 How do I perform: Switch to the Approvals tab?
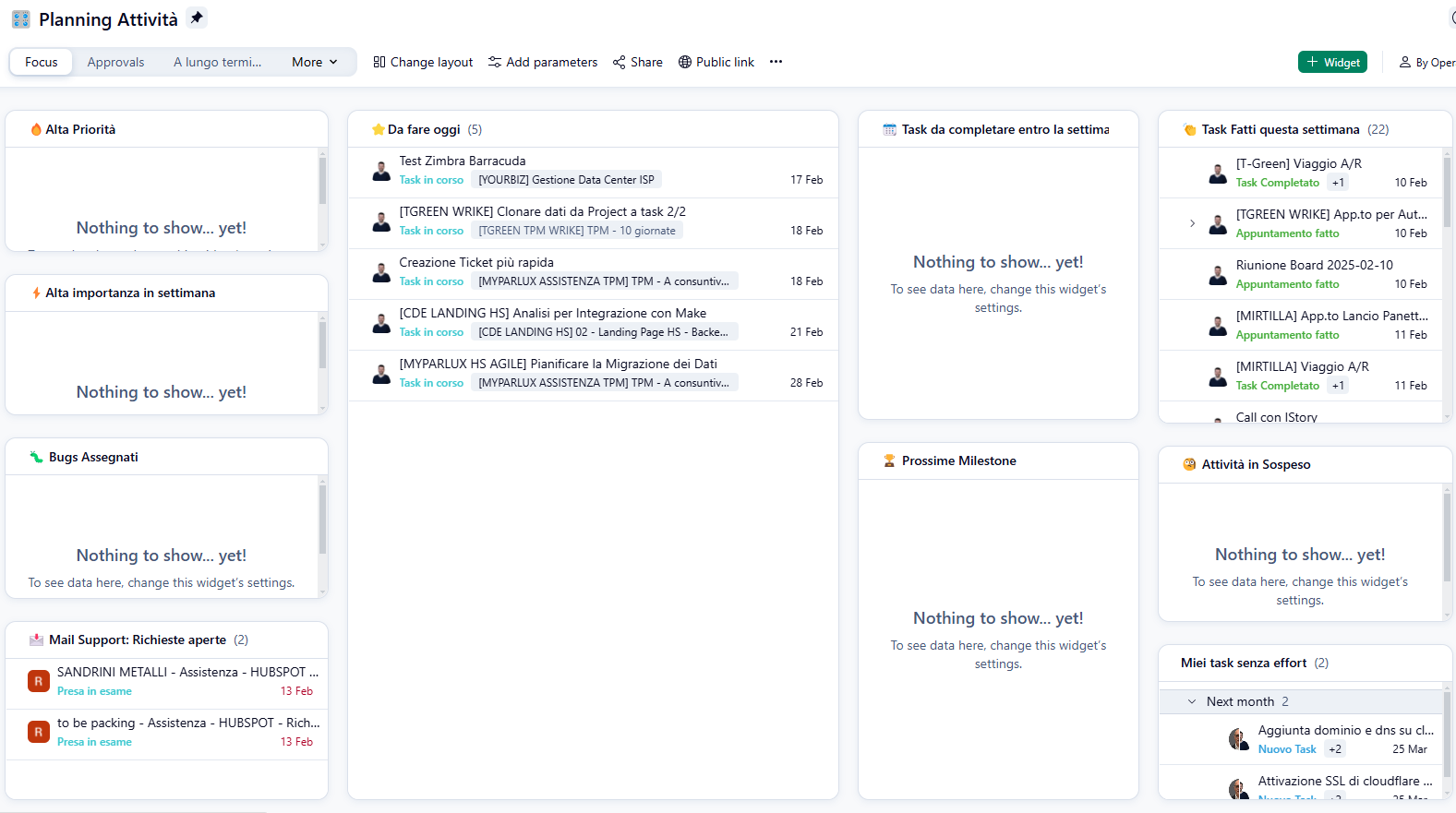click(x=115, y=62)
